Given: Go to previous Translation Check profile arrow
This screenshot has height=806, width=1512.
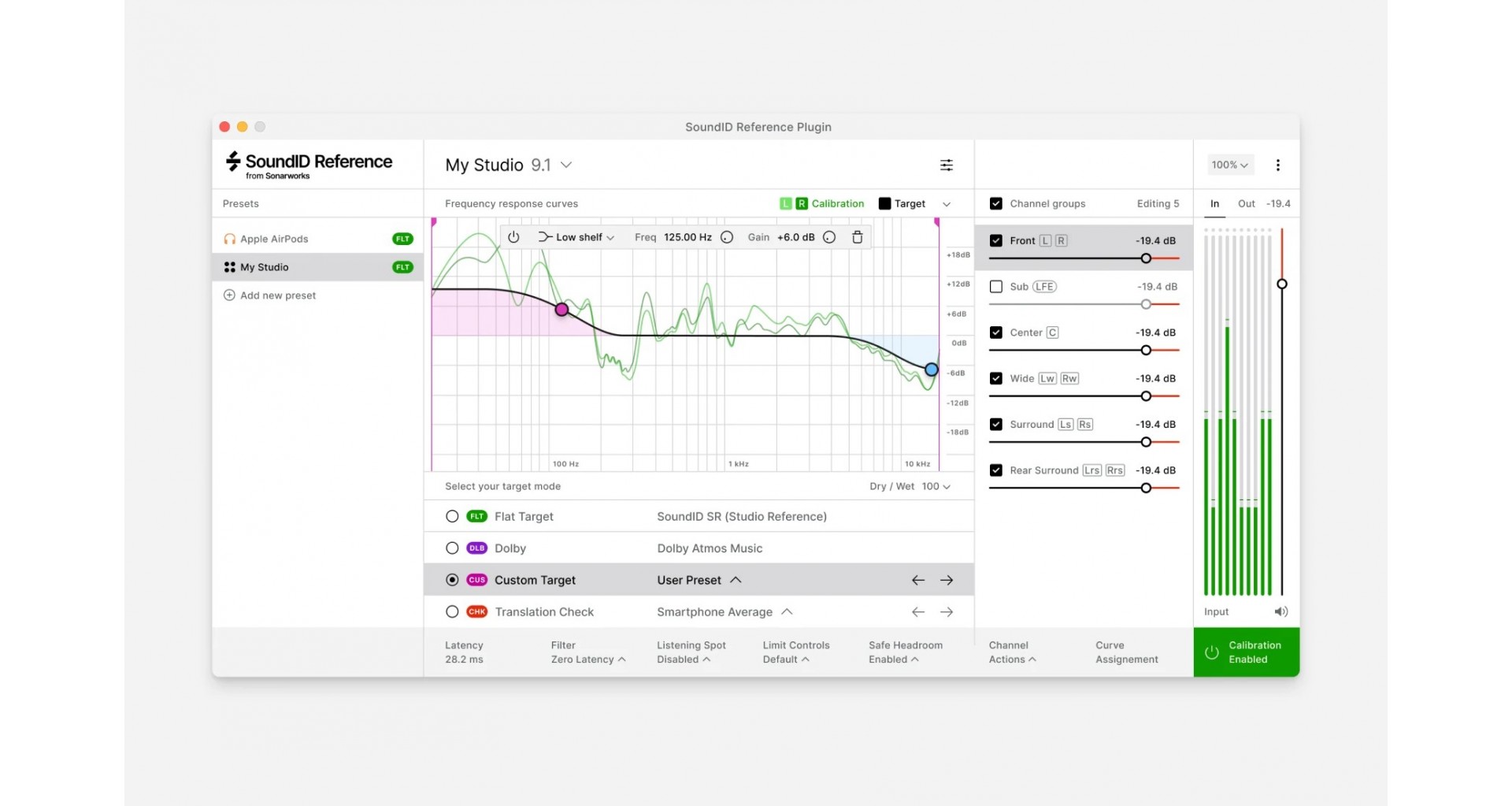Looking at the screenshot, I should point(918,611).
